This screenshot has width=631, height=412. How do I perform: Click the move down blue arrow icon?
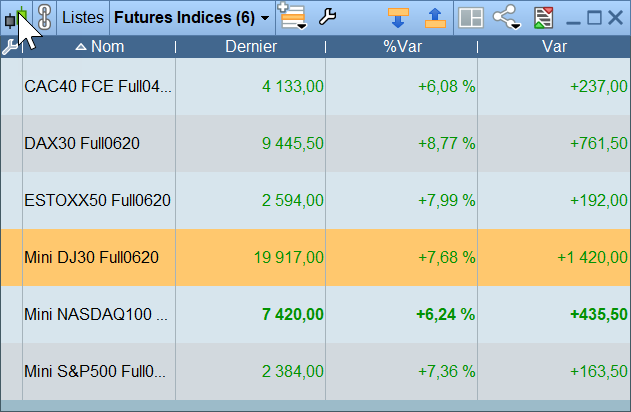coord(398,18)
